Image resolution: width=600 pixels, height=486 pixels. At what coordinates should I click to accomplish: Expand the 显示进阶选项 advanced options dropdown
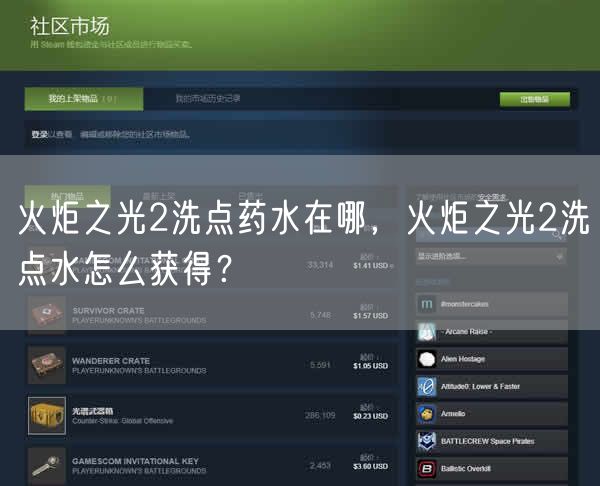pos(491,256)
